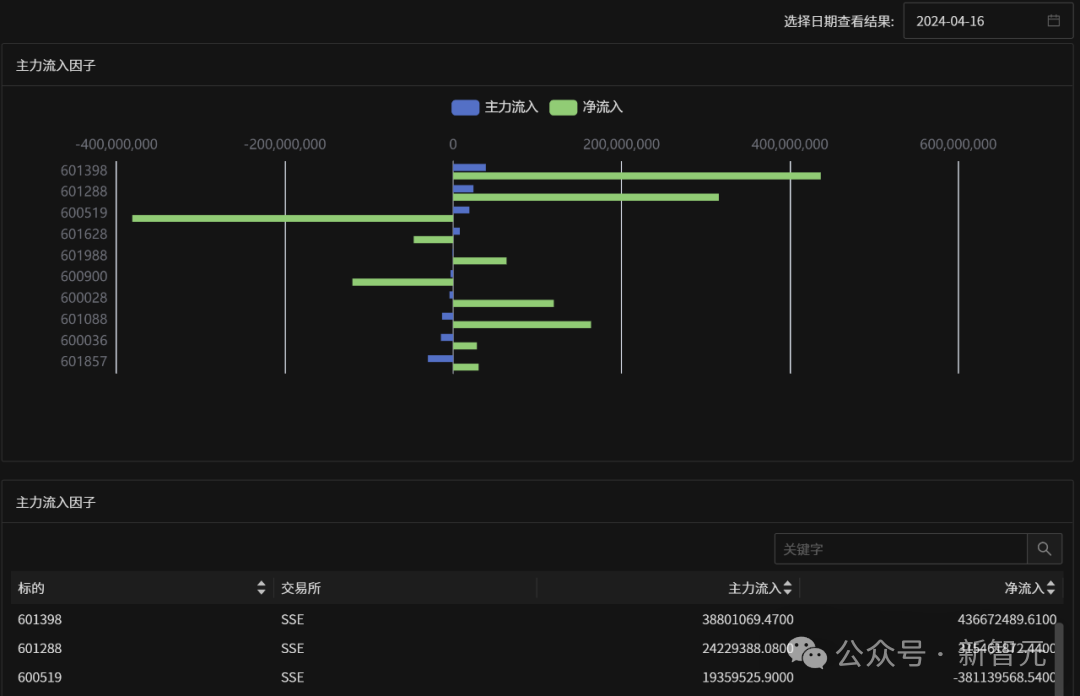1080x696 pixels.
Task: Toggle 净流入 green legend series
Action: coord(586,107)
